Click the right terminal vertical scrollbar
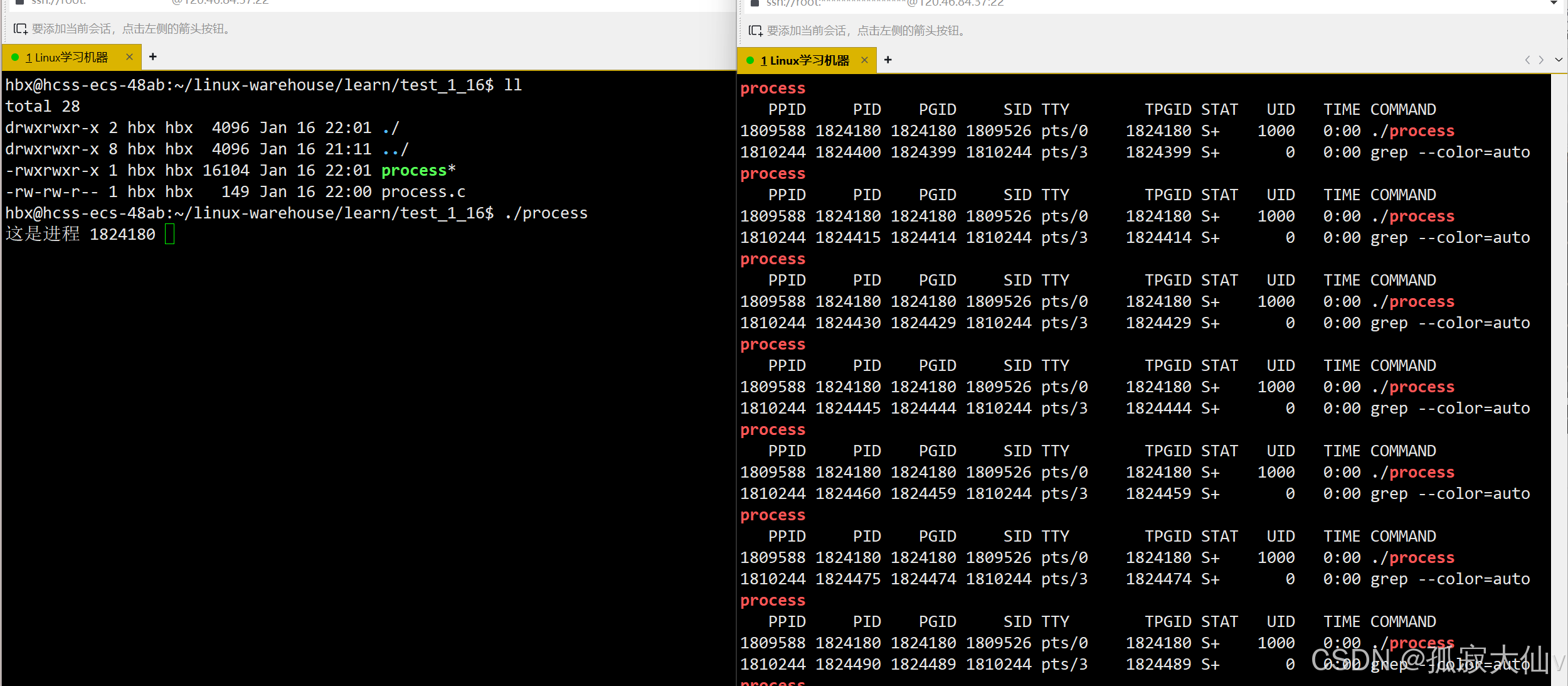The width and height of the screenshot is (1568, 686). pos(1559,379)
